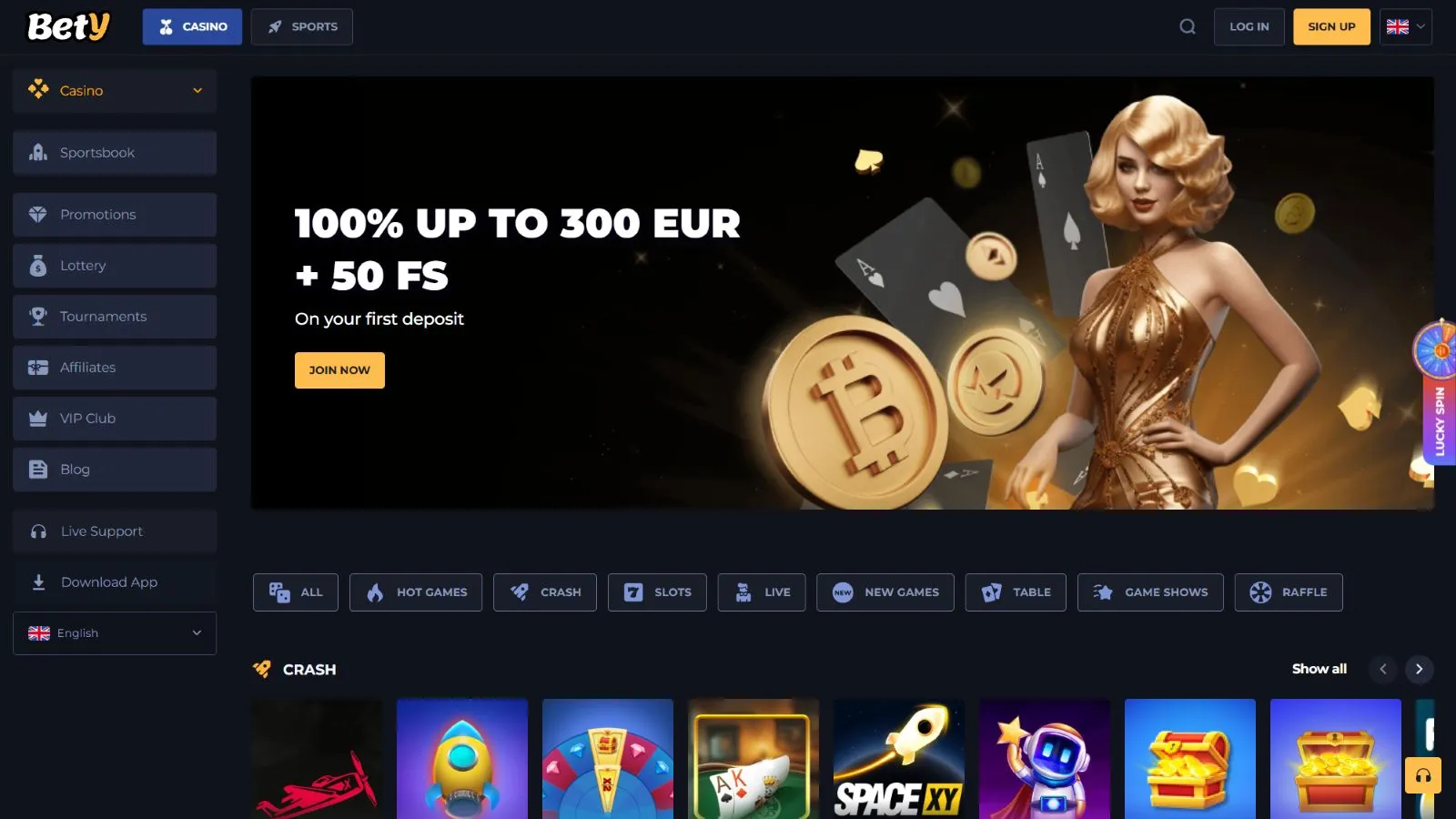Select the Hot Games category
1456x819 pixels.
tap(416, 592)
